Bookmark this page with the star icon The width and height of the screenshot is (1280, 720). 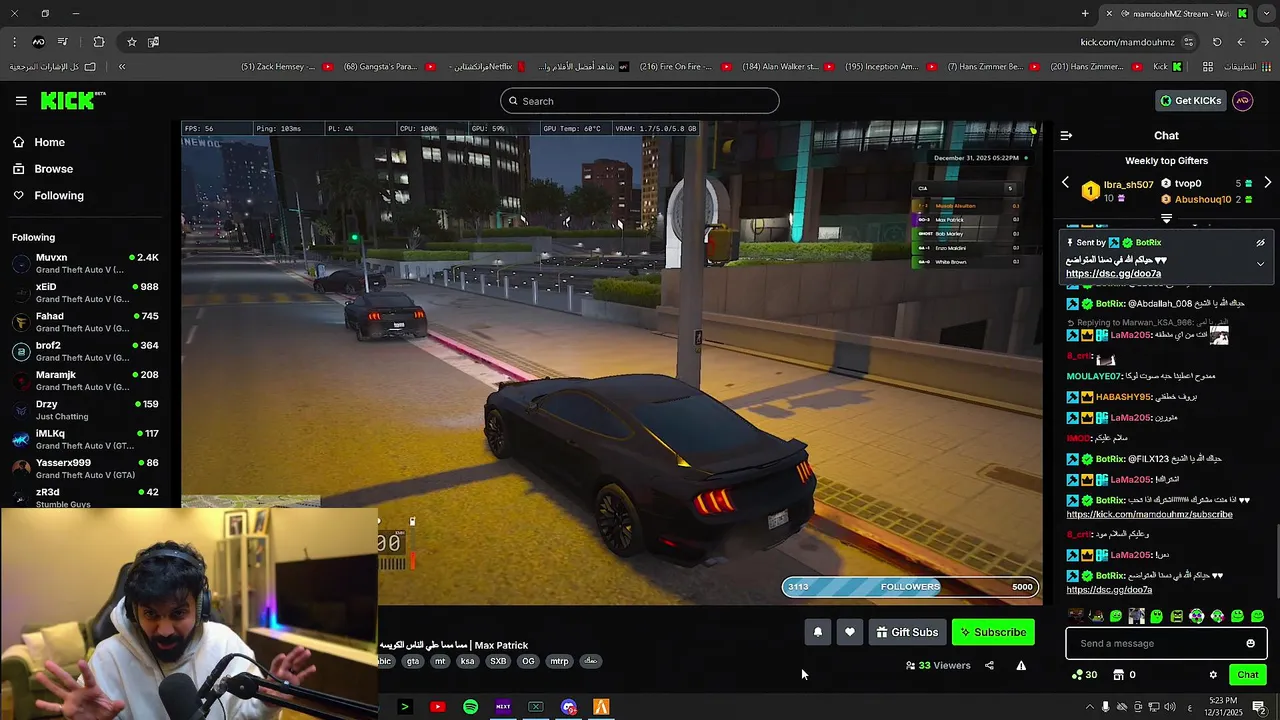tap(131, 42)
